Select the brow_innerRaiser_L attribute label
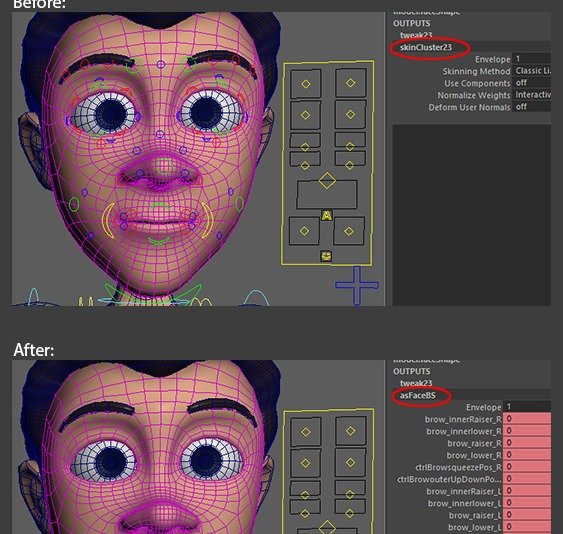The width and height of the screenshot is (563, 534). [x=464, y=492]
